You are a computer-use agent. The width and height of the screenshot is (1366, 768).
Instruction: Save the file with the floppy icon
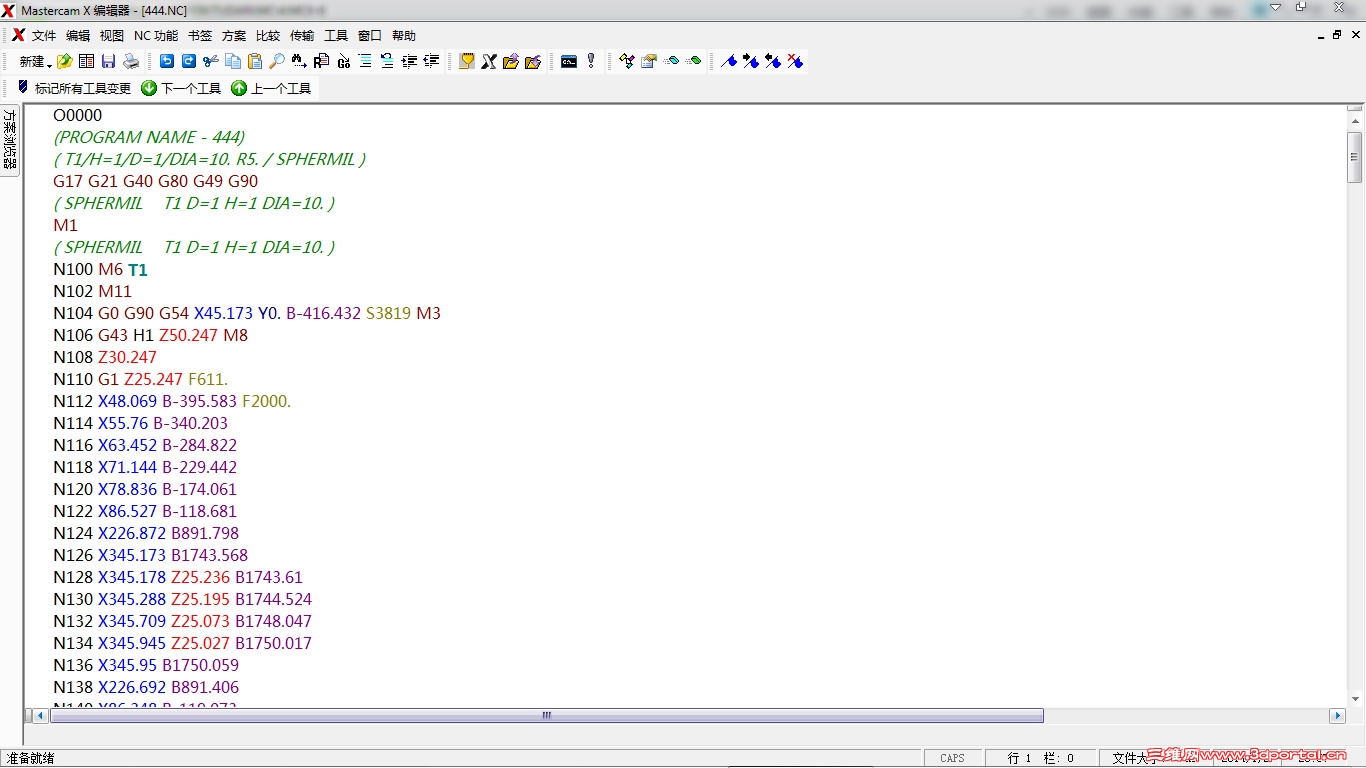click(108, 62)
